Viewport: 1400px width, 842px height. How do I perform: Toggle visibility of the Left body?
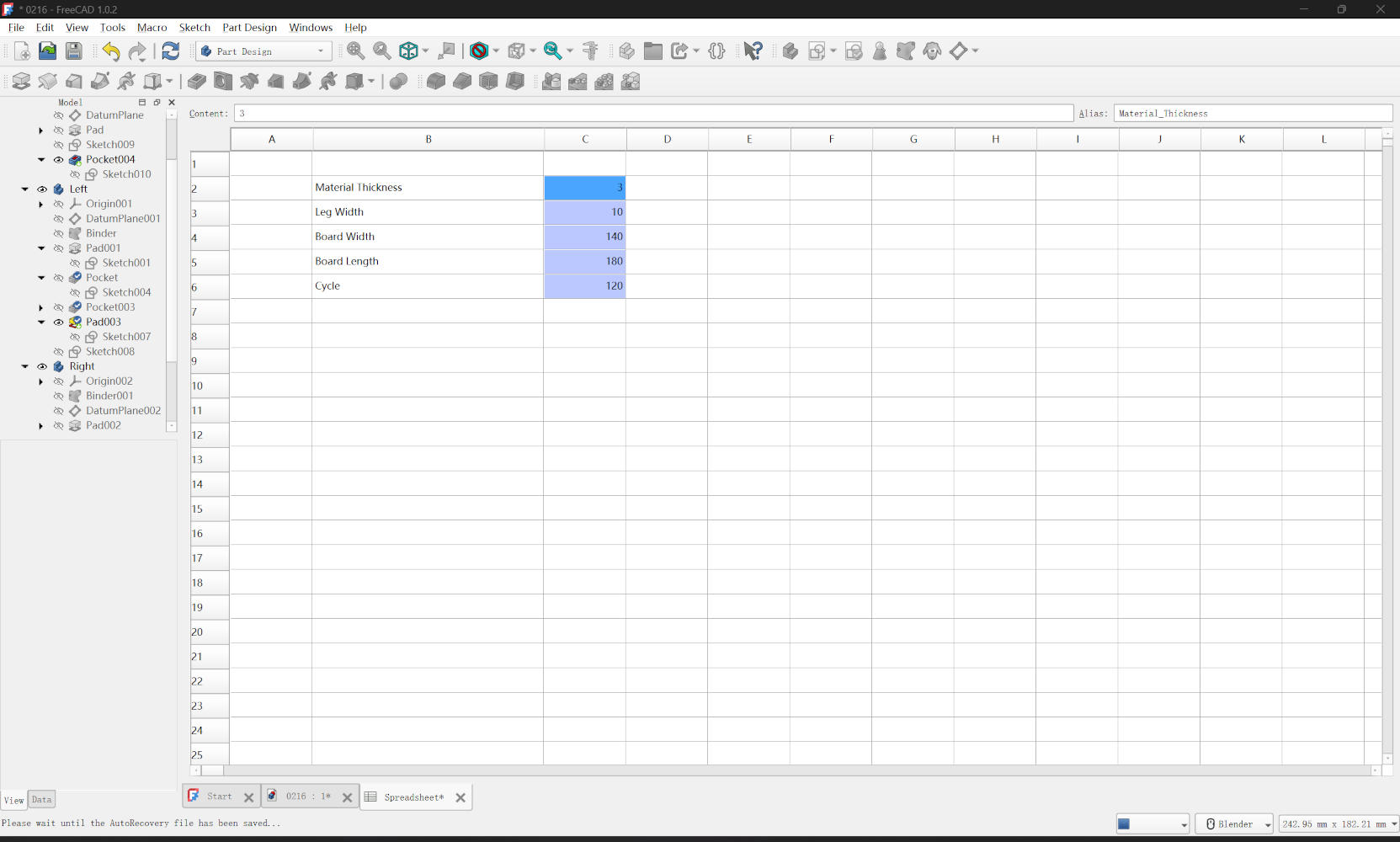tap(42, 189)
